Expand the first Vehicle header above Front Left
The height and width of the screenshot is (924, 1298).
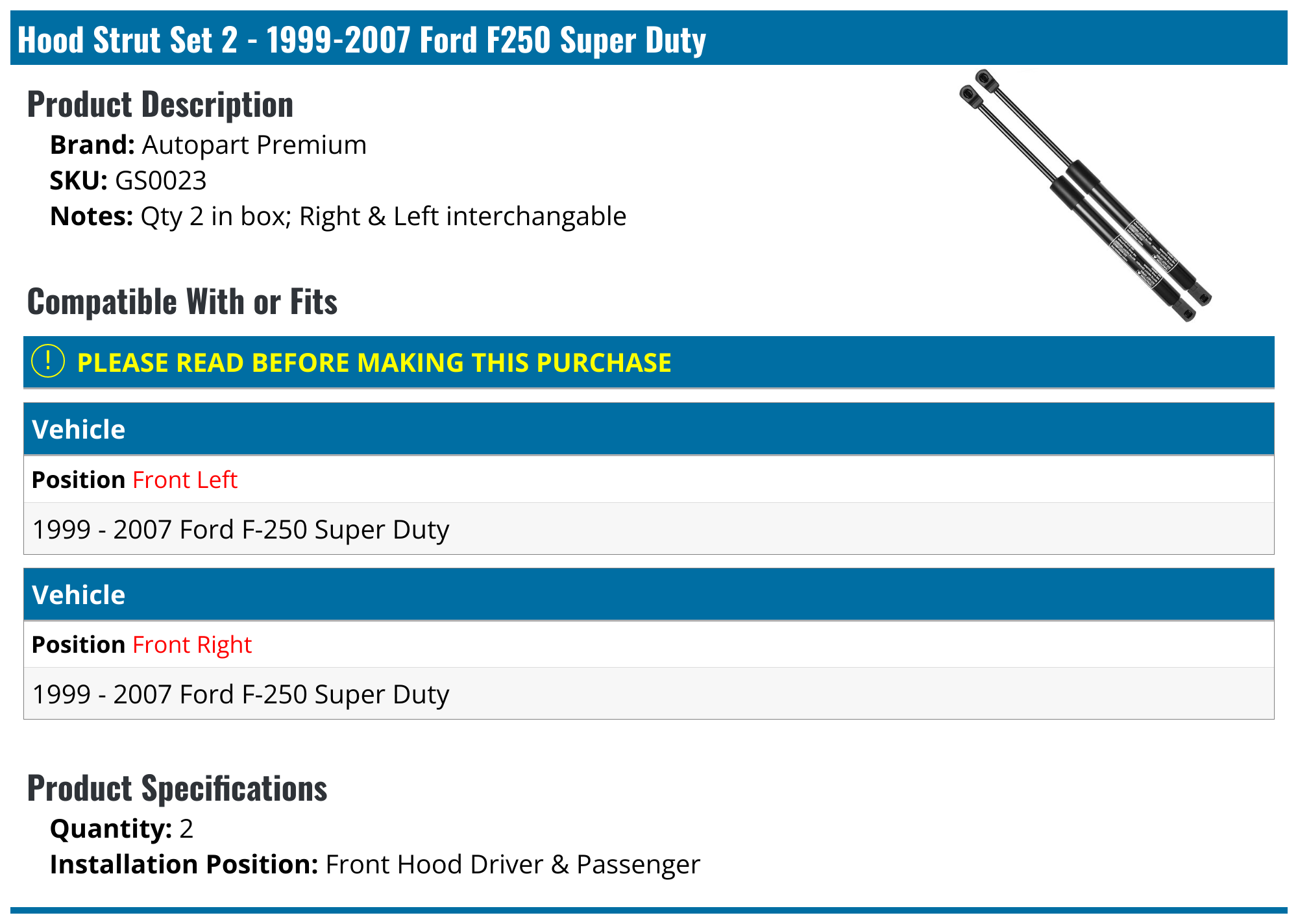pyautogui.click(x=78, y=430)
